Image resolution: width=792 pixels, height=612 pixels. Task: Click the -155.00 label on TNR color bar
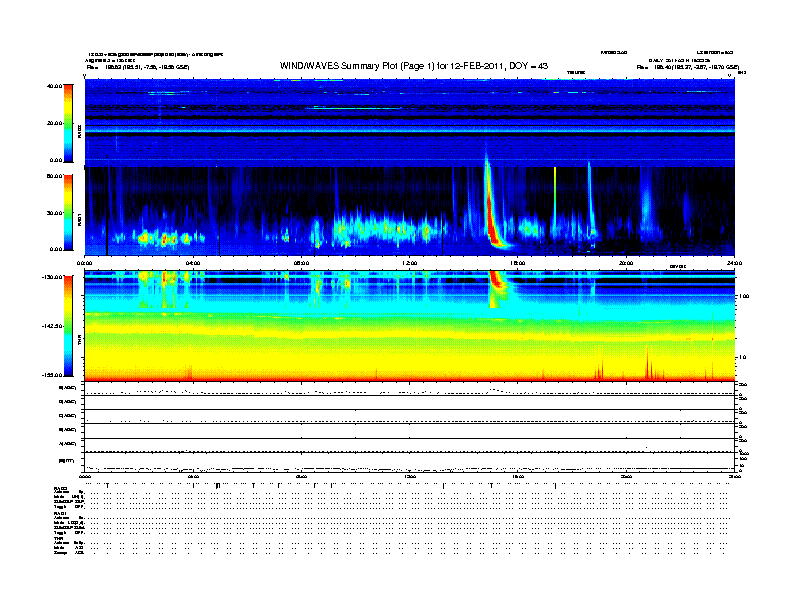pyautogui.click(x=53, y=375)
